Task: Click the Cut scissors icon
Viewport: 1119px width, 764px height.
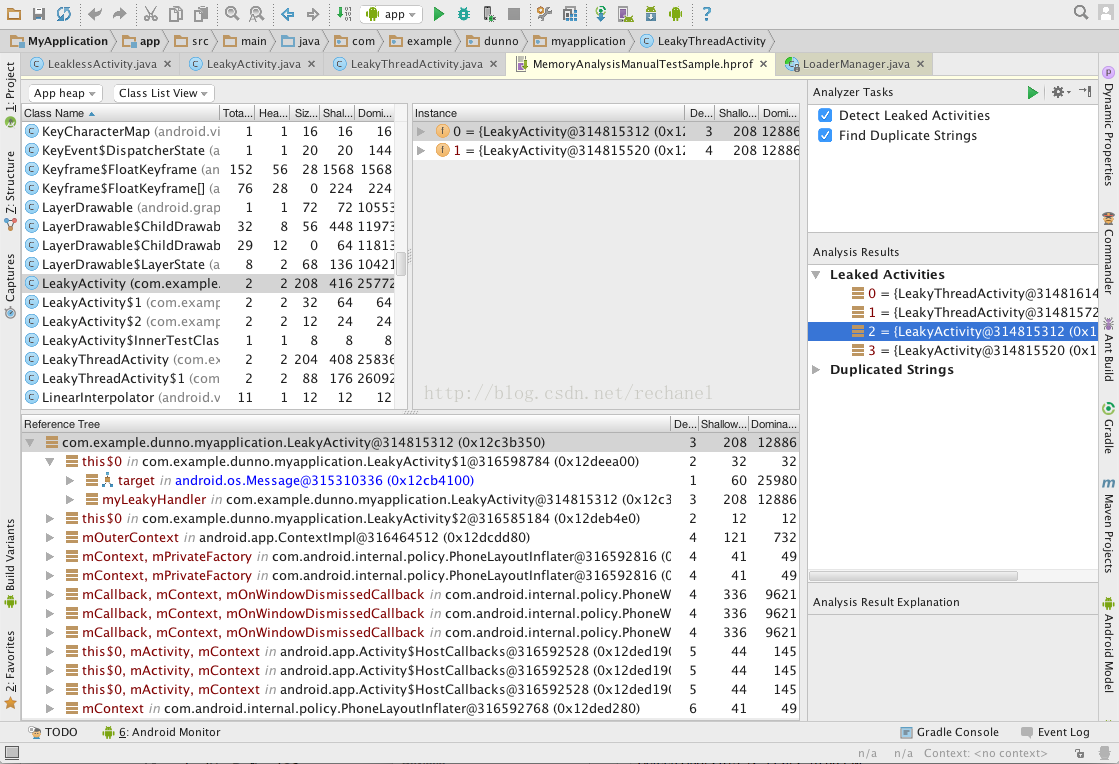Action: coord(150,14)
